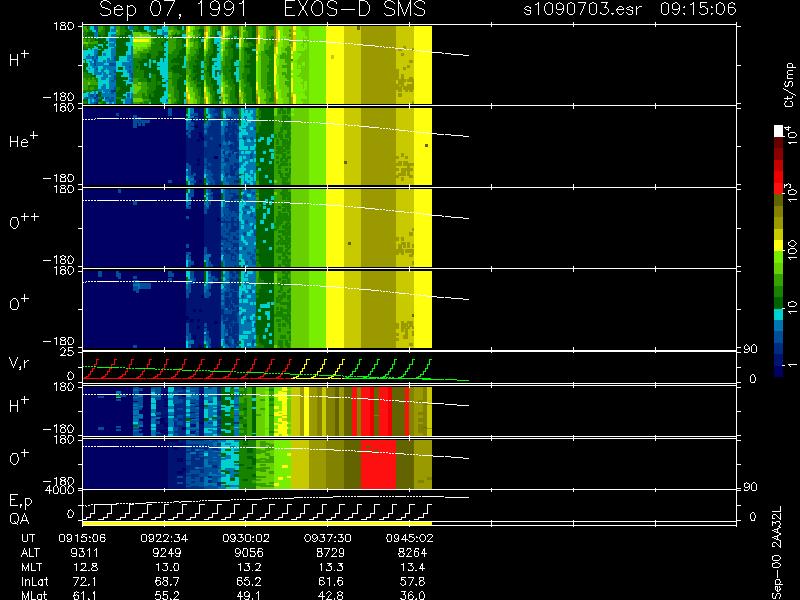The image size is (800, 600).
Task: Click the H+ label directly above He+
Action: click(19, 59)
